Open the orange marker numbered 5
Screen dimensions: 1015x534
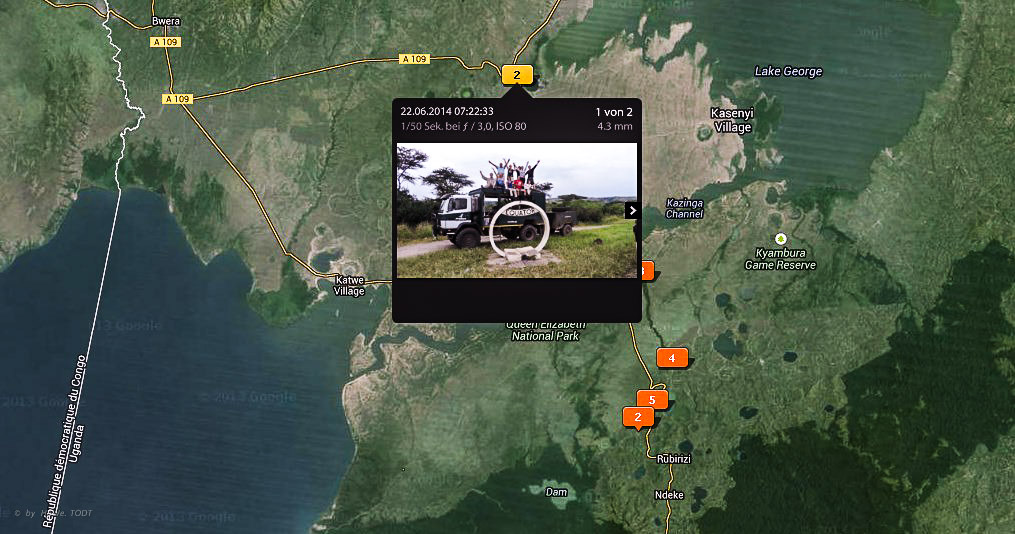point(652,400)
